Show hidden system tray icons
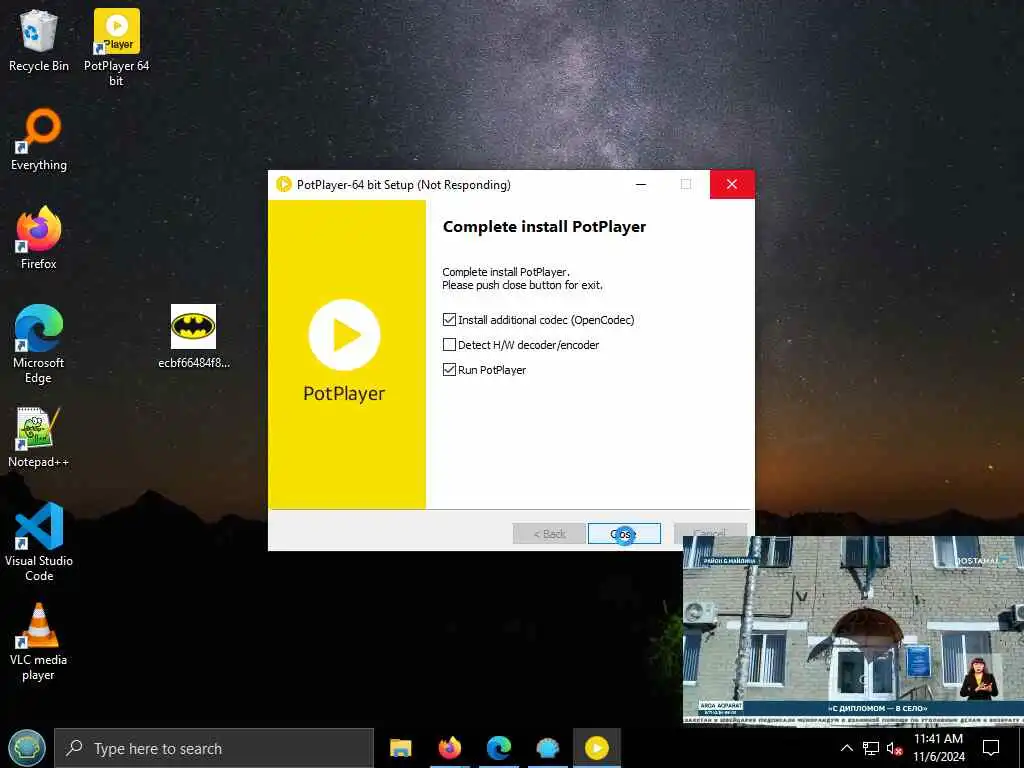1024x768 pixels. point(846,748)
